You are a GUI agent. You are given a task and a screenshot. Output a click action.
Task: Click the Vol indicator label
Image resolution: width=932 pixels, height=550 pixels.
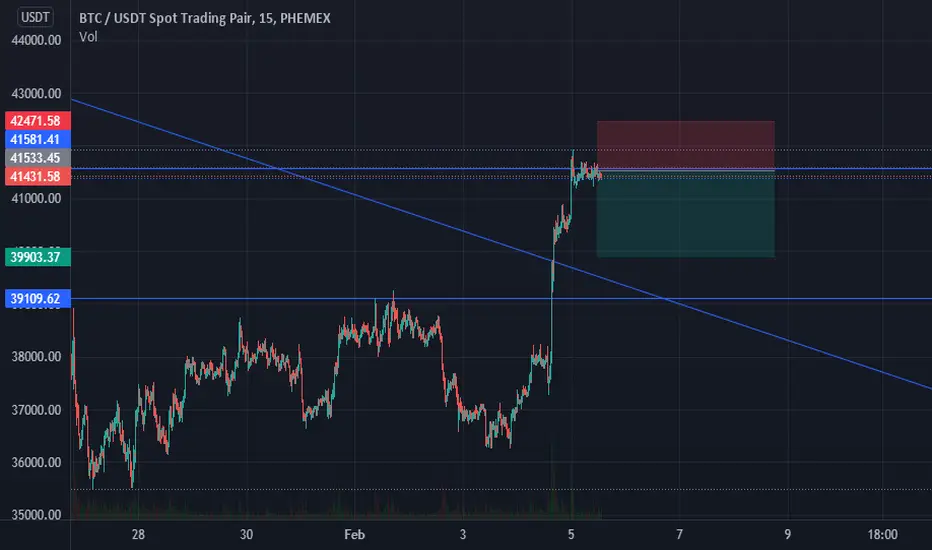point(88,37)
